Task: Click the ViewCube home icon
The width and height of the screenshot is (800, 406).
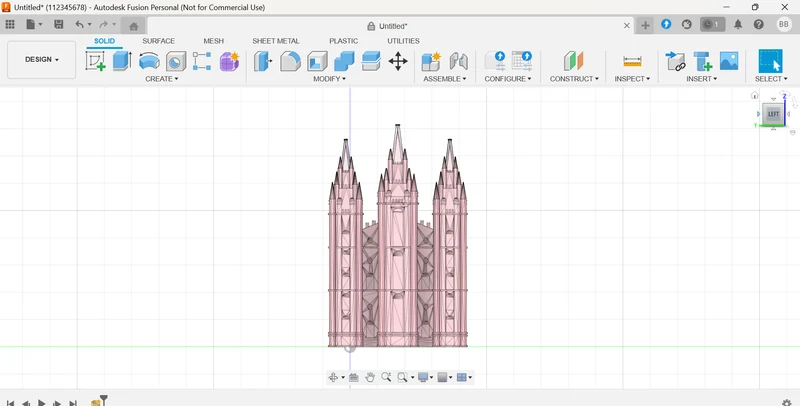Action: pyautogui.click(x=755, y=95)
